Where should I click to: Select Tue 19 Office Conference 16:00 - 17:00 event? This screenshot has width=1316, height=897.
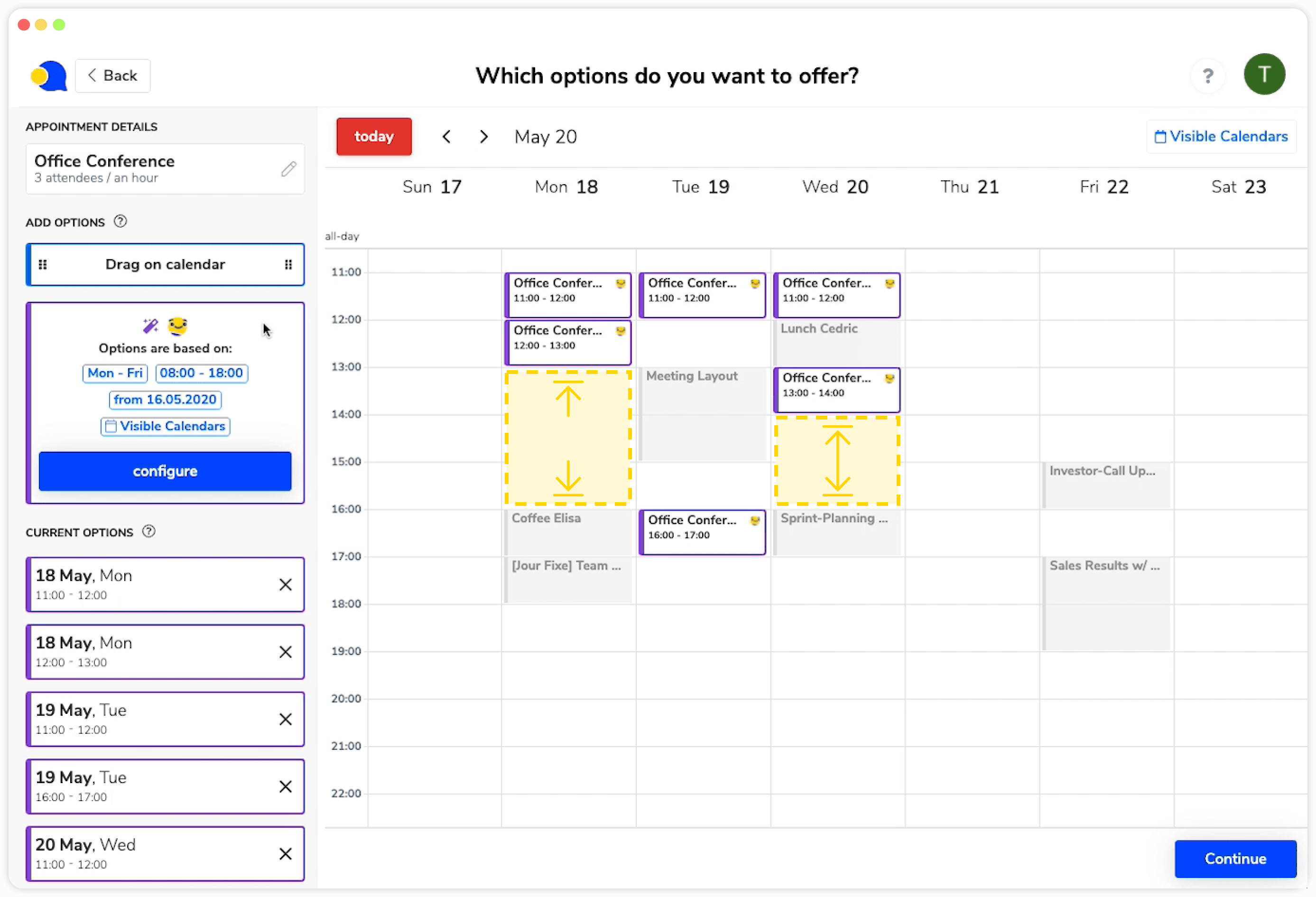coord(702,533)
